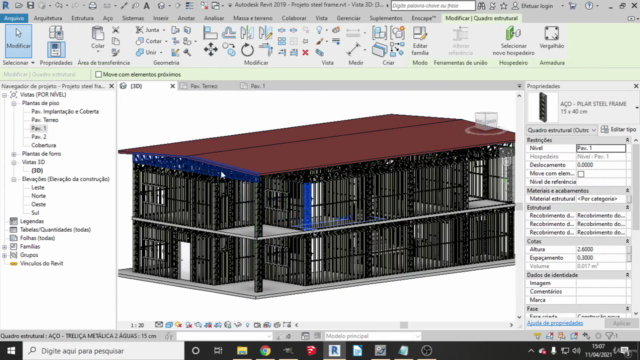This screenshot has height=360, width=640.
Task: Close the (3D) view tab
Action: [173, 86]
